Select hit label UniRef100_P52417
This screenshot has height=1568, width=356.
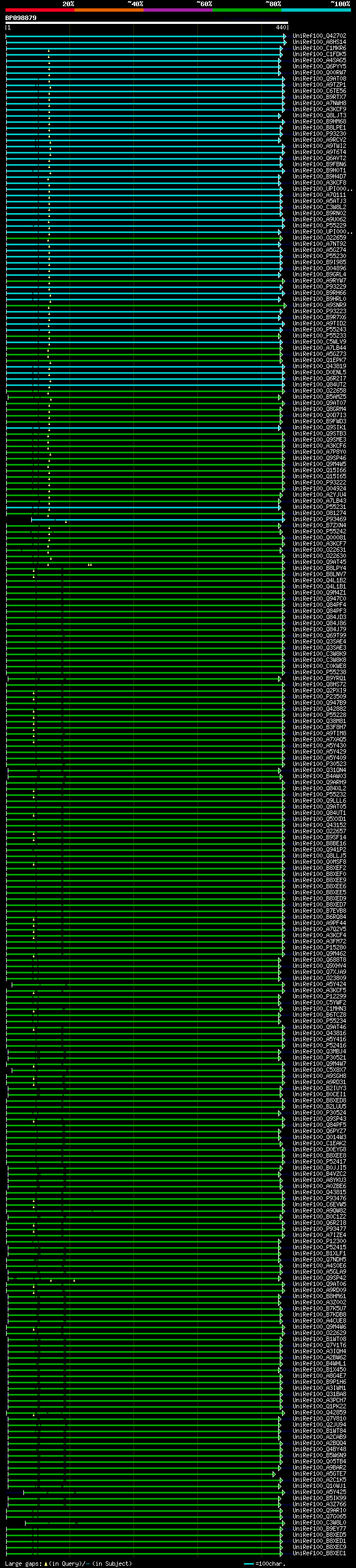[x=319, y=1161]
